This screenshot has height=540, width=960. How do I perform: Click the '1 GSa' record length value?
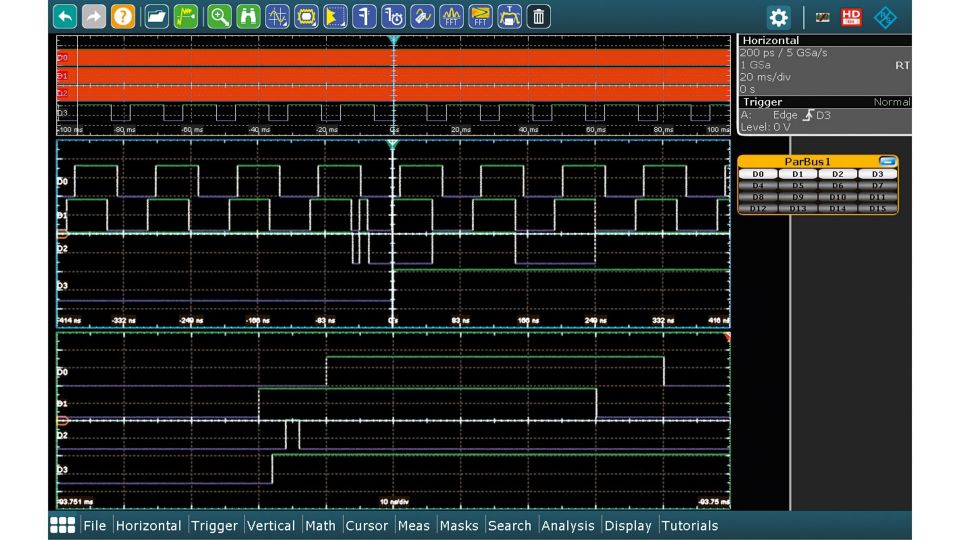pos(755,65)
